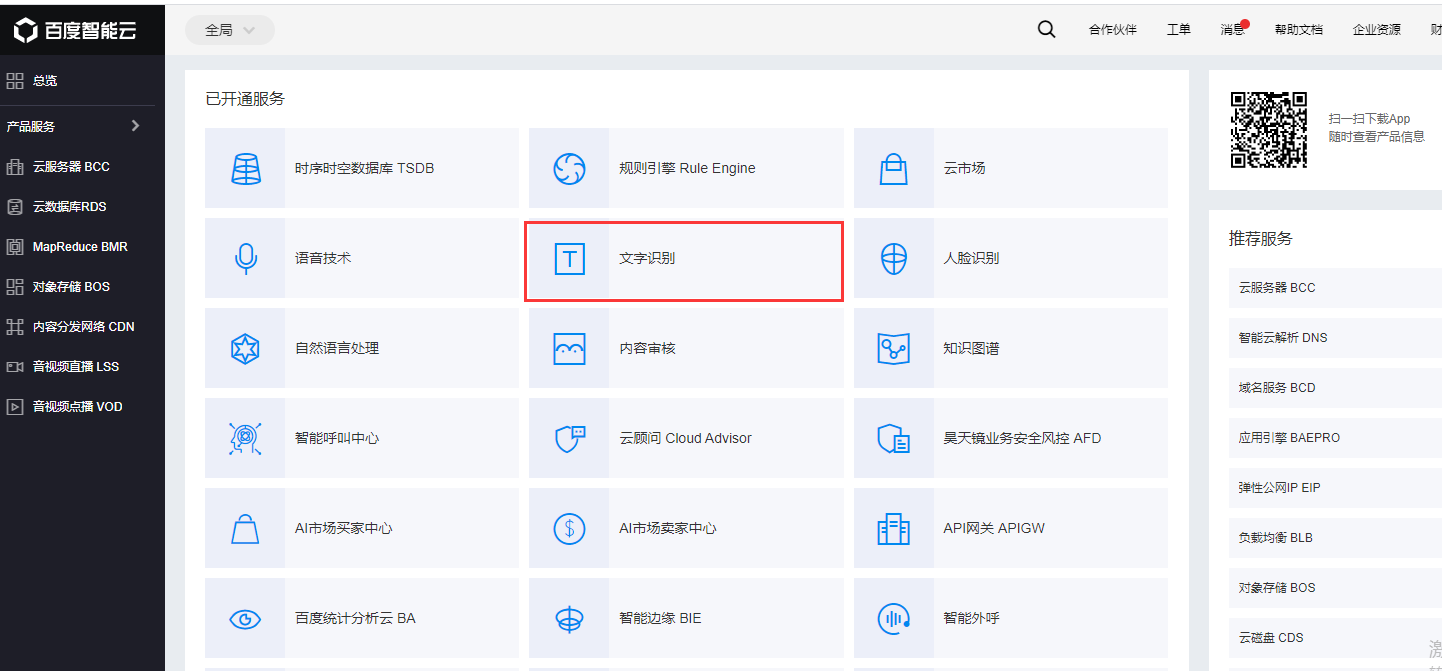Open recommended 负载均衡 BLB service

(1335, 537)
